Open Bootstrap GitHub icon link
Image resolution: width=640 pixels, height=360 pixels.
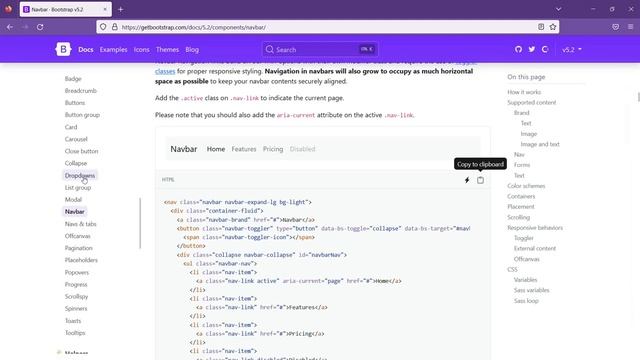coord(518,49)
